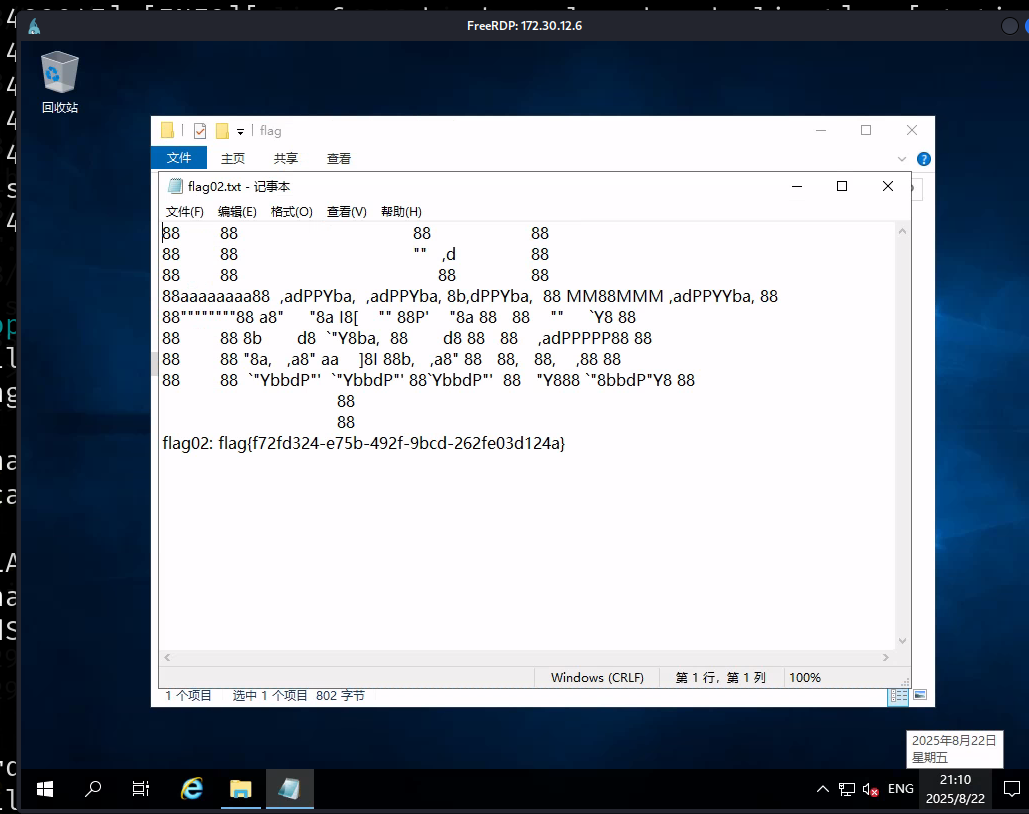Open Notepad 文件(F) menu
Image resolution: width=1029 pixels, height=814 pixels.
pyautogui.click(x=184, y=211)
